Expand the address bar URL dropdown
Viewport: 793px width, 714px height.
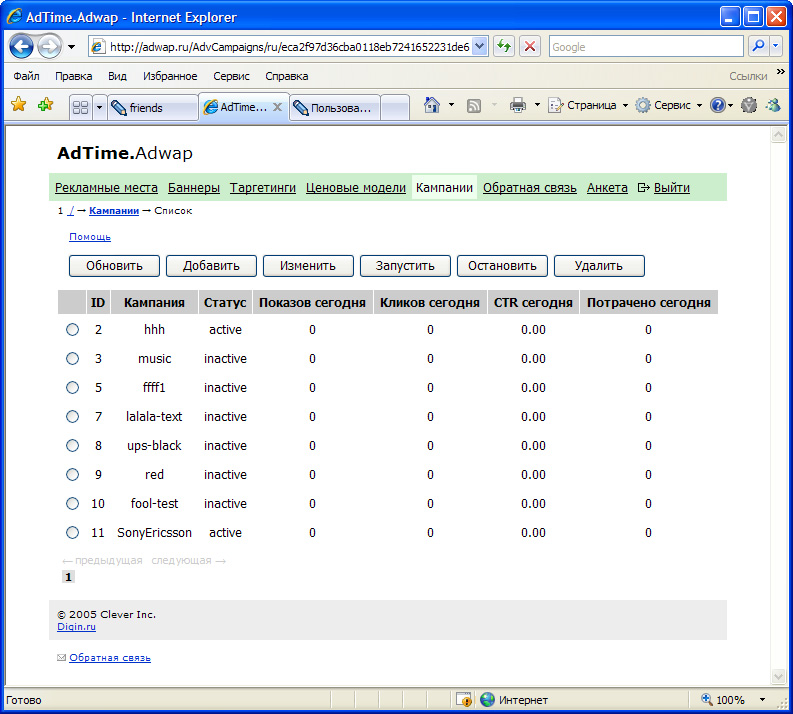pos(479,46)
